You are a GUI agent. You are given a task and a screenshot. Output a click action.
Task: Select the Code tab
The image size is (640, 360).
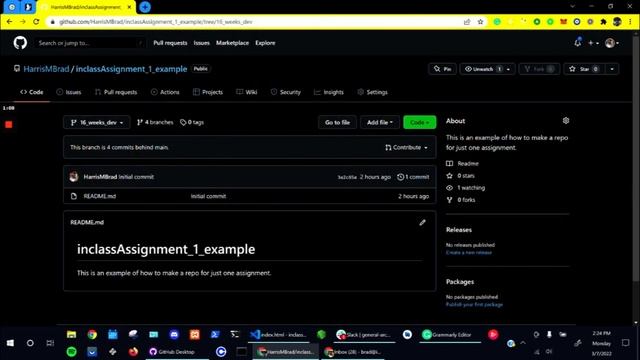(32, 92)
